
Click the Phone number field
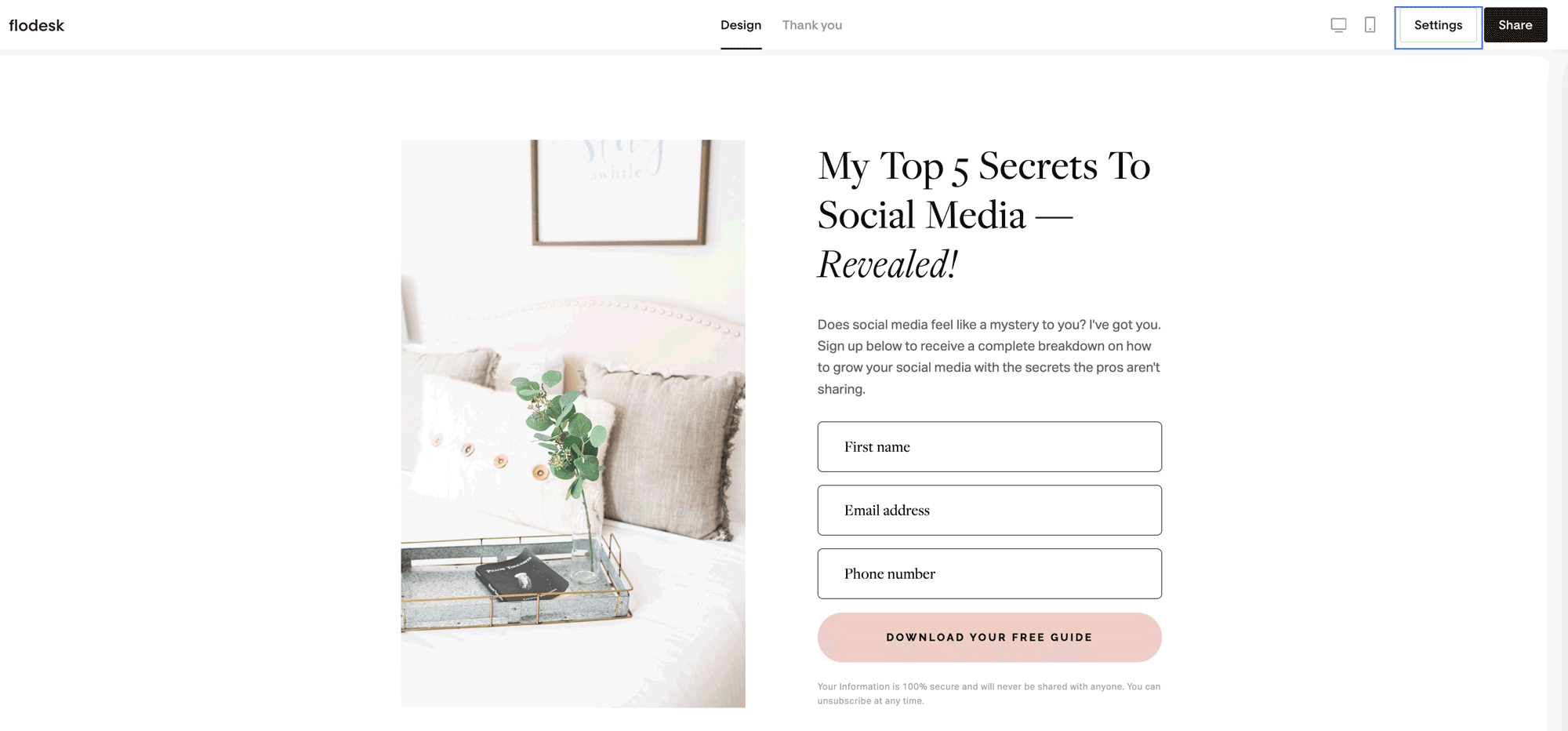pyautogui.click(x=989, y=574)
